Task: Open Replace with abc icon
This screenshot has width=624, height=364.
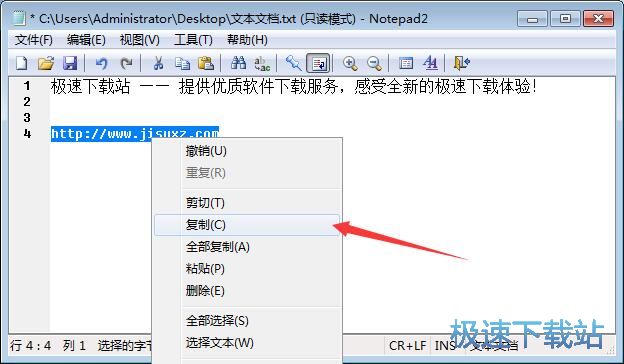Action: pos(262,63)
